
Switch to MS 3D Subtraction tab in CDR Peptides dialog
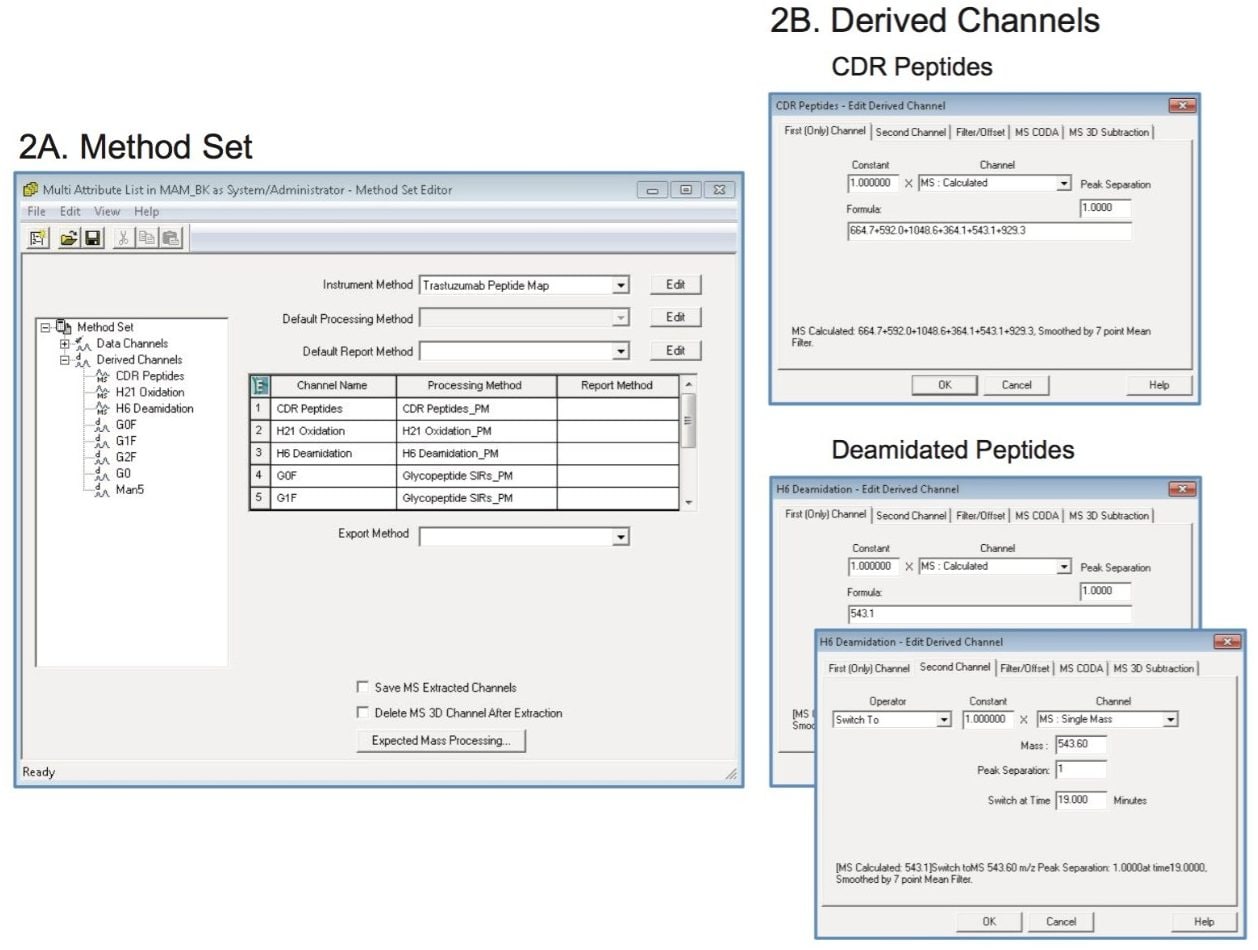coord(1109,132)
